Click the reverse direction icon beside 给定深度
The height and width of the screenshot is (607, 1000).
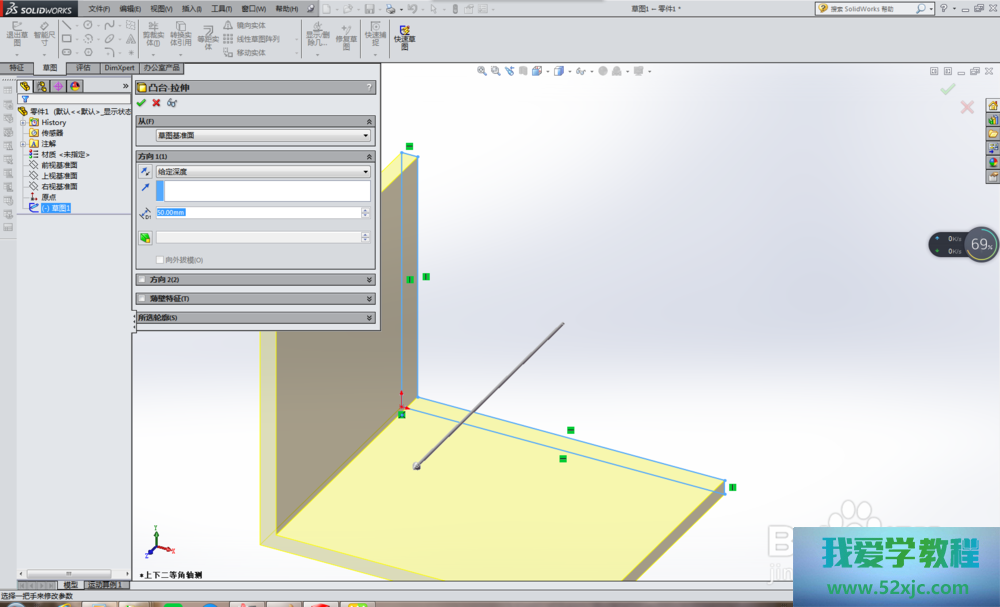point(144,172)
